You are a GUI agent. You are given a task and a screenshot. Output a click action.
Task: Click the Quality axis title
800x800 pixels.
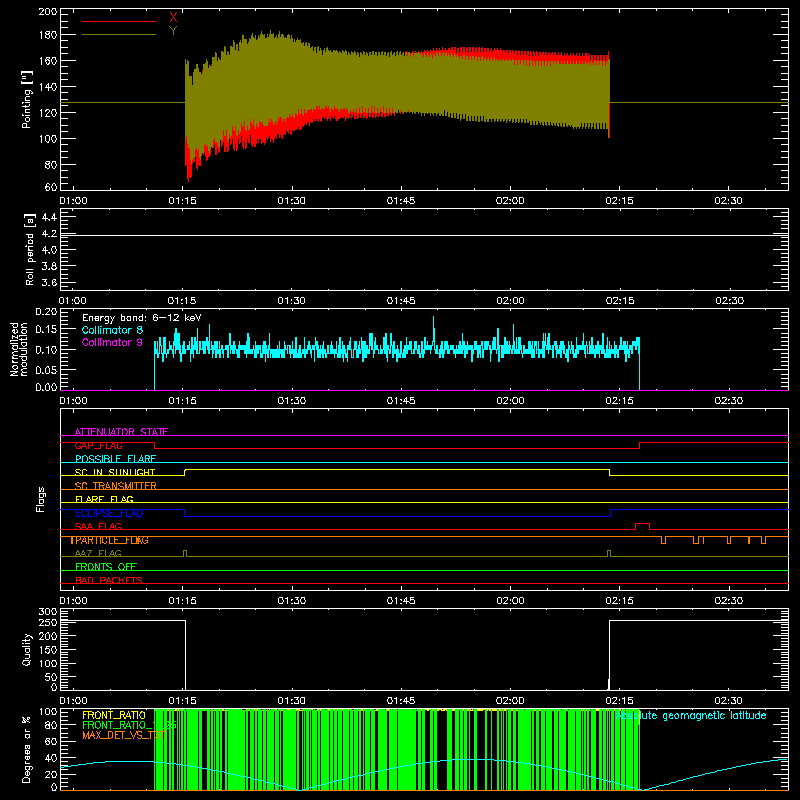pyautogui.click(x=27, y=649)
